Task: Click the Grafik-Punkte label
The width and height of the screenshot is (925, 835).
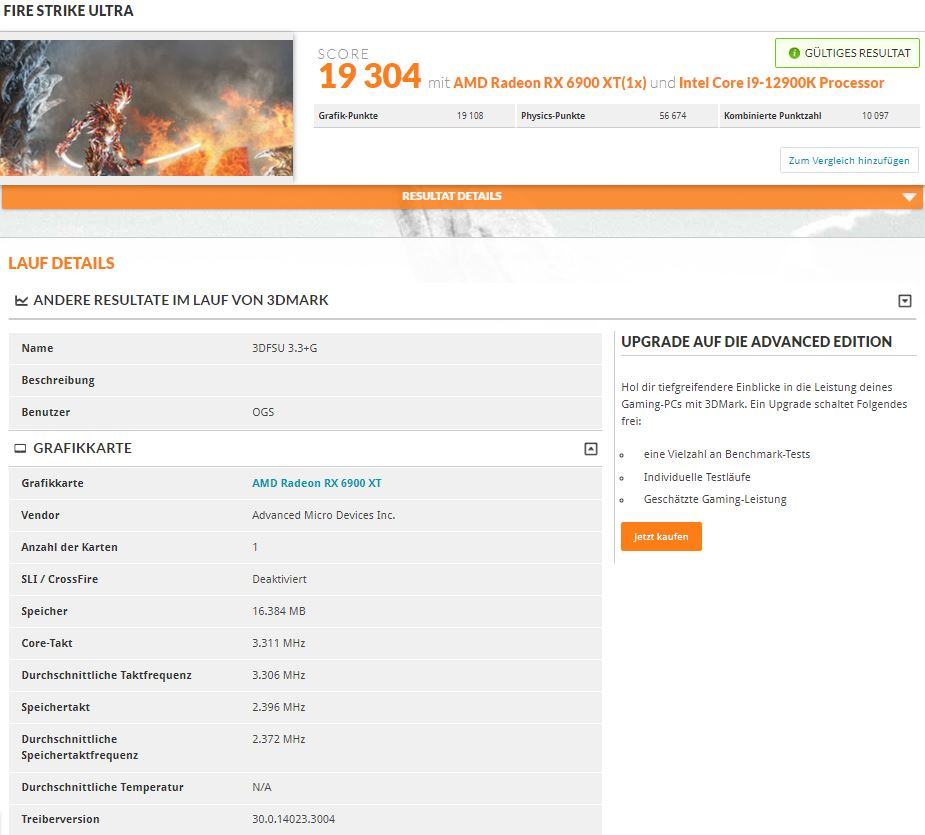Action: tap(348, 116)
